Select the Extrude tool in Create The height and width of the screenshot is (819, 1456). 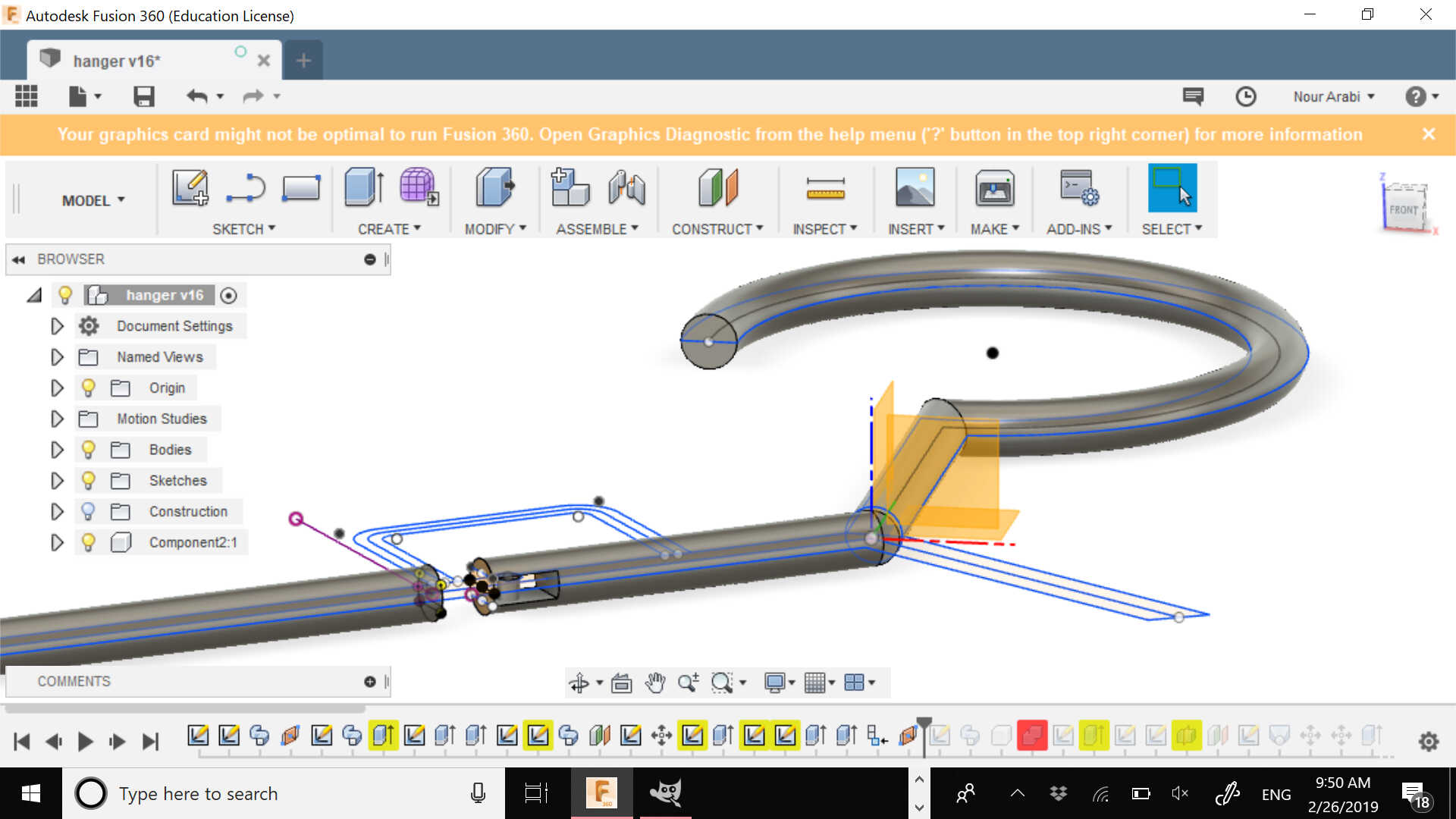[x=364, y=187]
